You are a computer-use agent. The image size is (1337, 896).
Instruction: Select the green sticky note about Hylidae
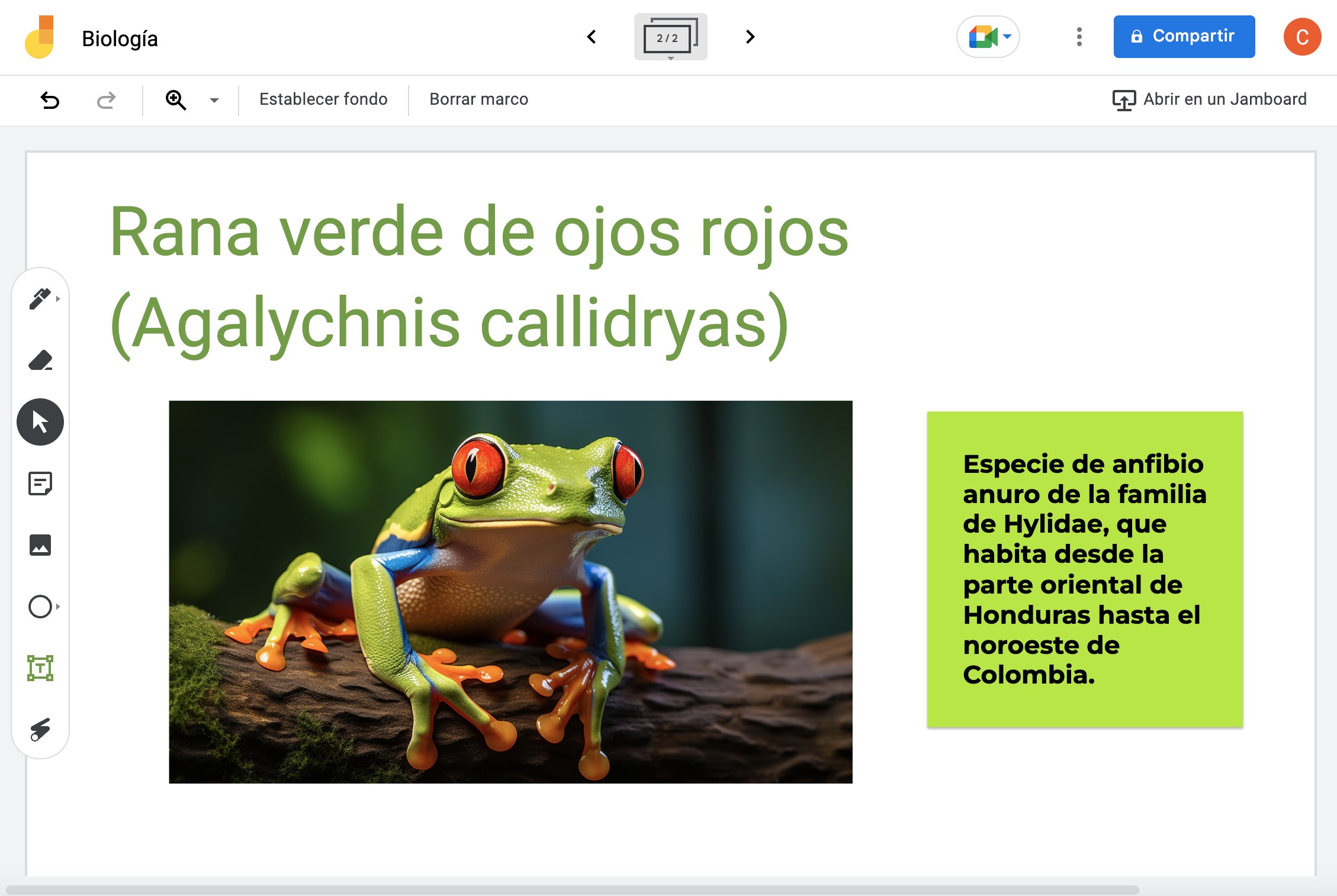[x=1085, y=569]
